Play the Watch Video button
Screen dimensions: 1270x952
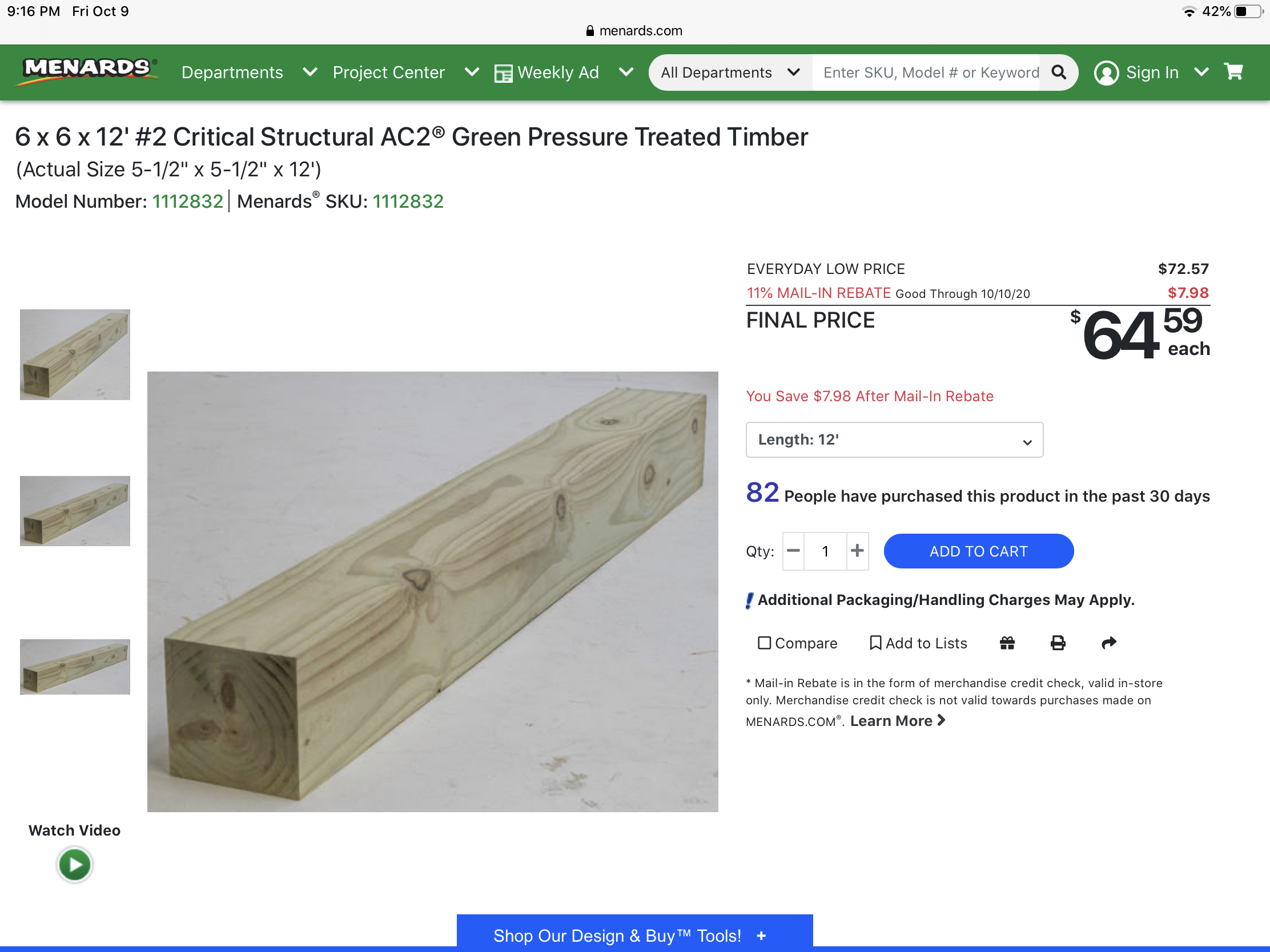pos(75,864)
